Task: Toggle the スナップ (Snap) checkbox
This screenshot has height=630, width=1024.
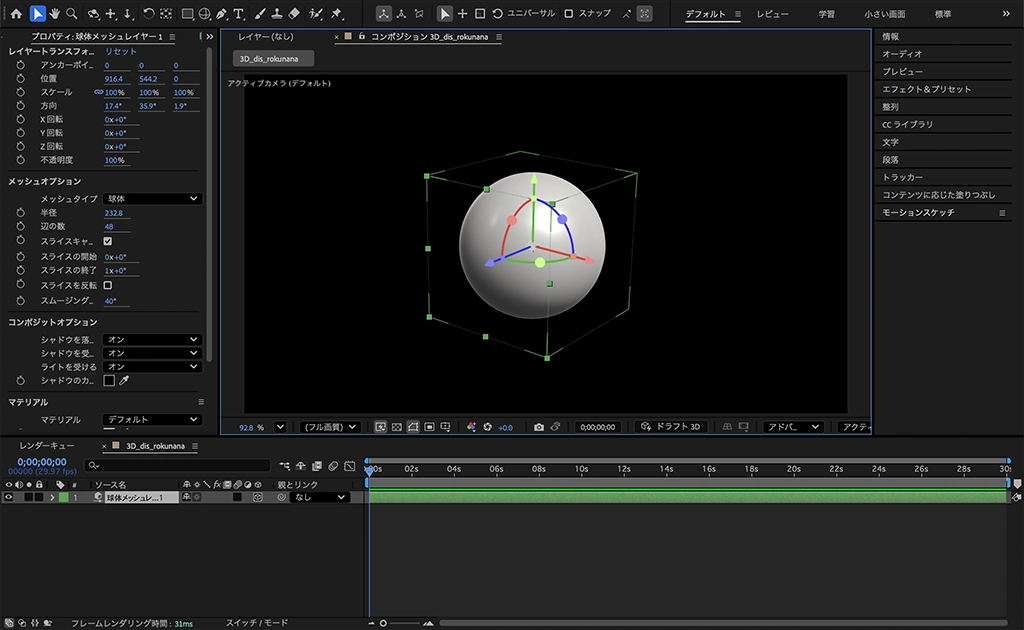Action: (569, 14)
